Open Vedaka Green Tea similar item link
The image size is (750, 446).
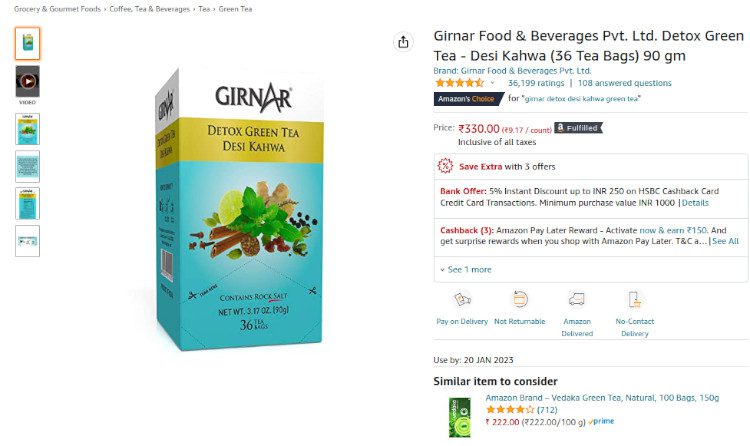[x=602, y=398]
